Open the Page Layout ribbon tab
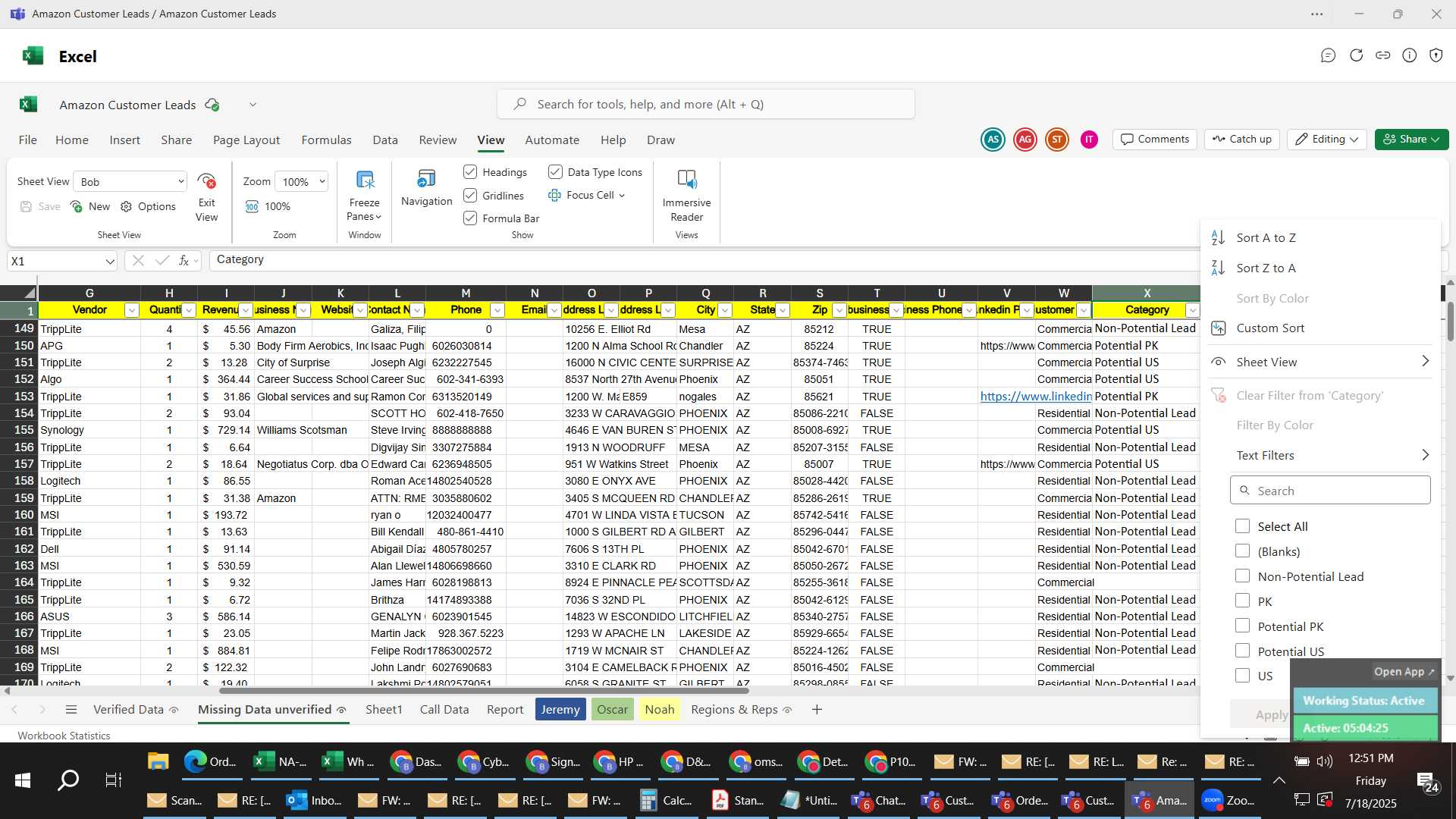The image size is (1456, 819). click(x=246, y=140)
